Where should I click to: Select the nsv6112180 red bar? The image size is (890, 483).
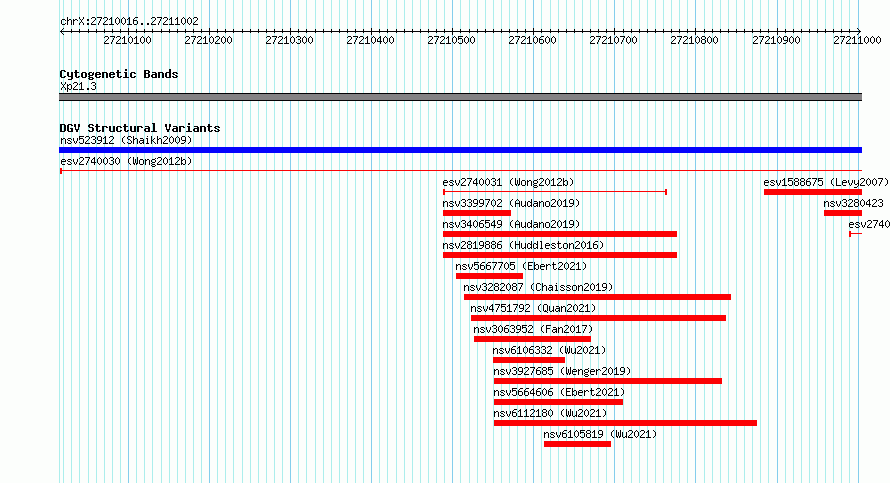(x=625, y=423)
